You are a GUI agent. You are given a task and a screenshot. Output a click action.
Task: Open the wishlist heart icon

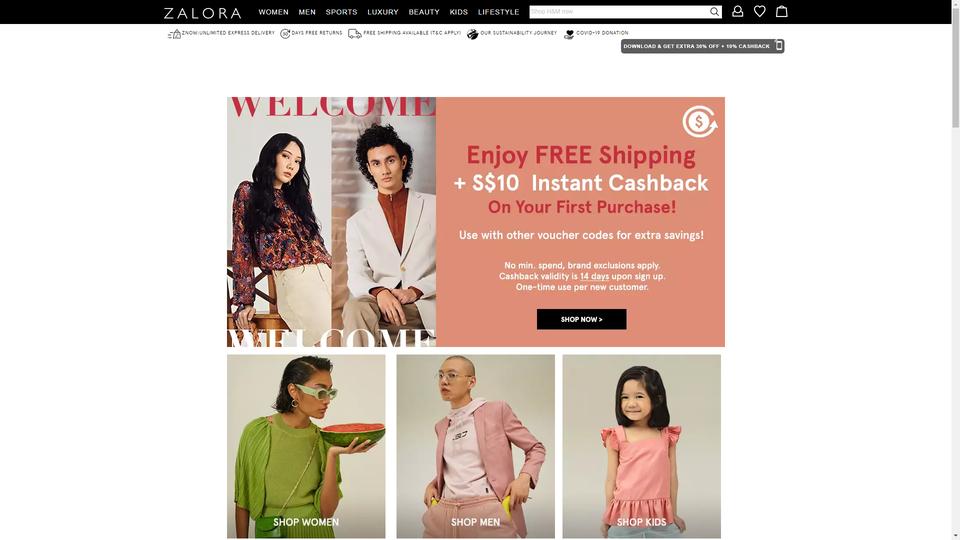[x=759, y=11]
